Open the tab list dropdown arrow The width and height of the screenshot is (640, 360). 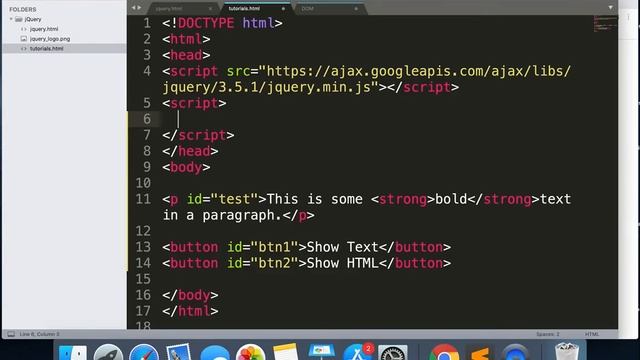pyautogui.click(x=610, y=8)
